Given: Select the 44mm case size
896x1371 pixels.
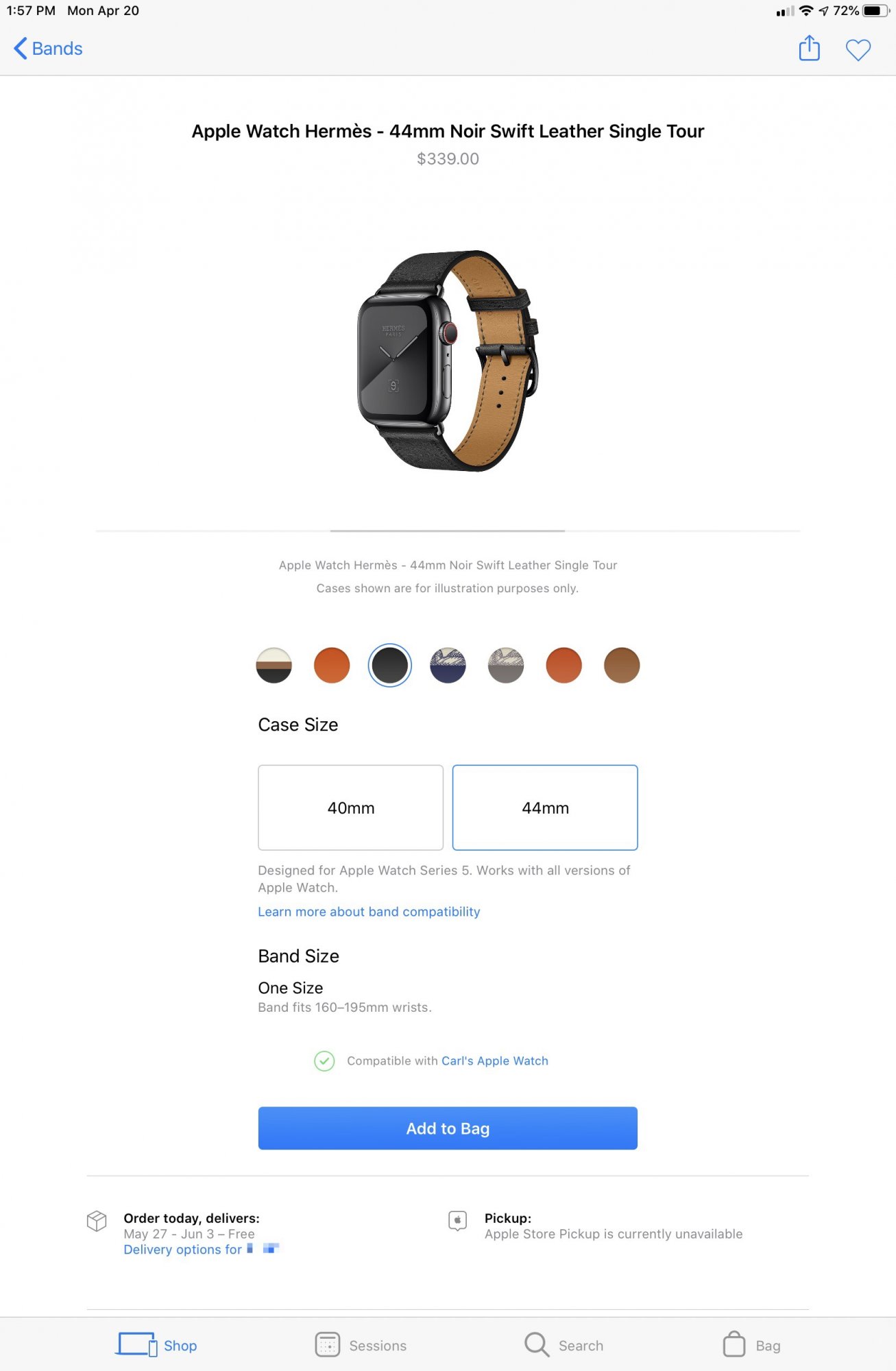Looking at the screenshot, I should 545,808.
